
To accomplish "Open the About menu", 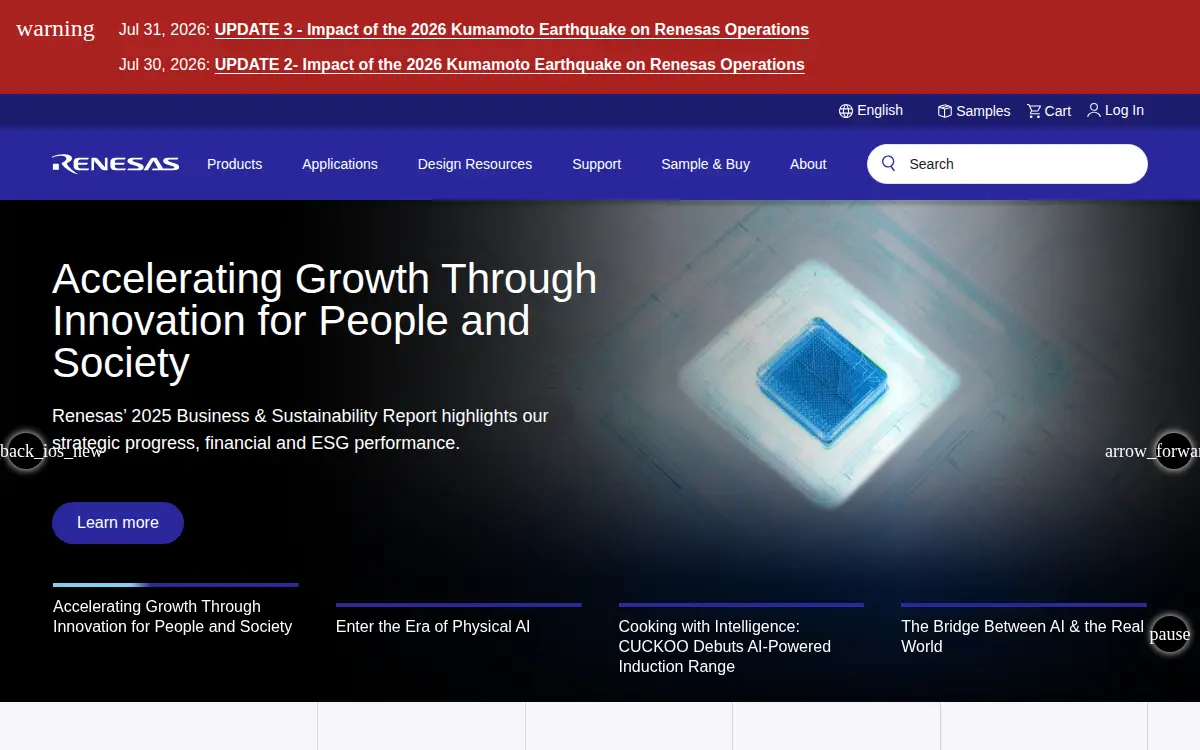I will 808,164.
